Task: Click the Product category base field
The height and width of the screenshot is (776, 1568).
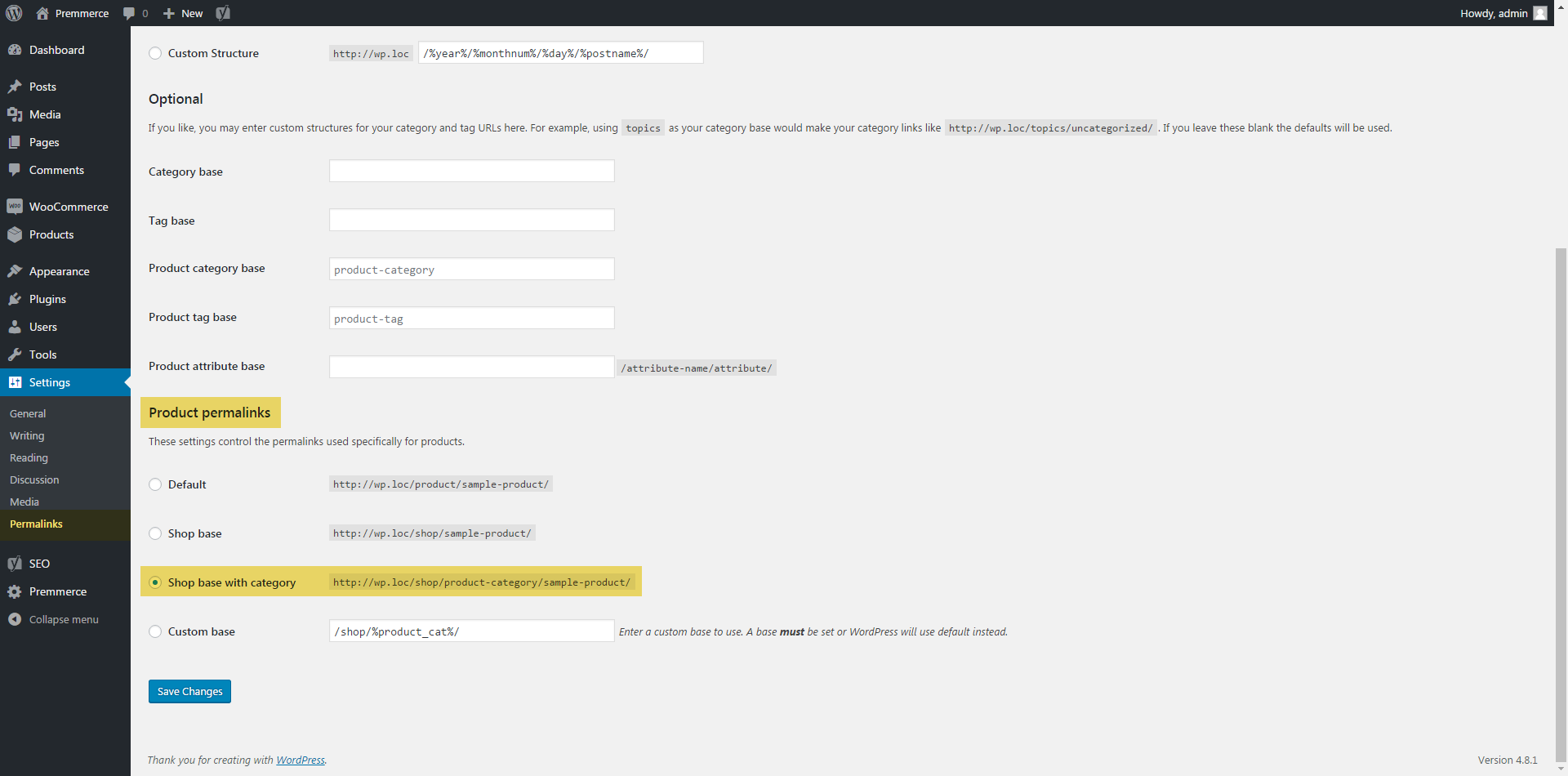Action: (471, 269)
